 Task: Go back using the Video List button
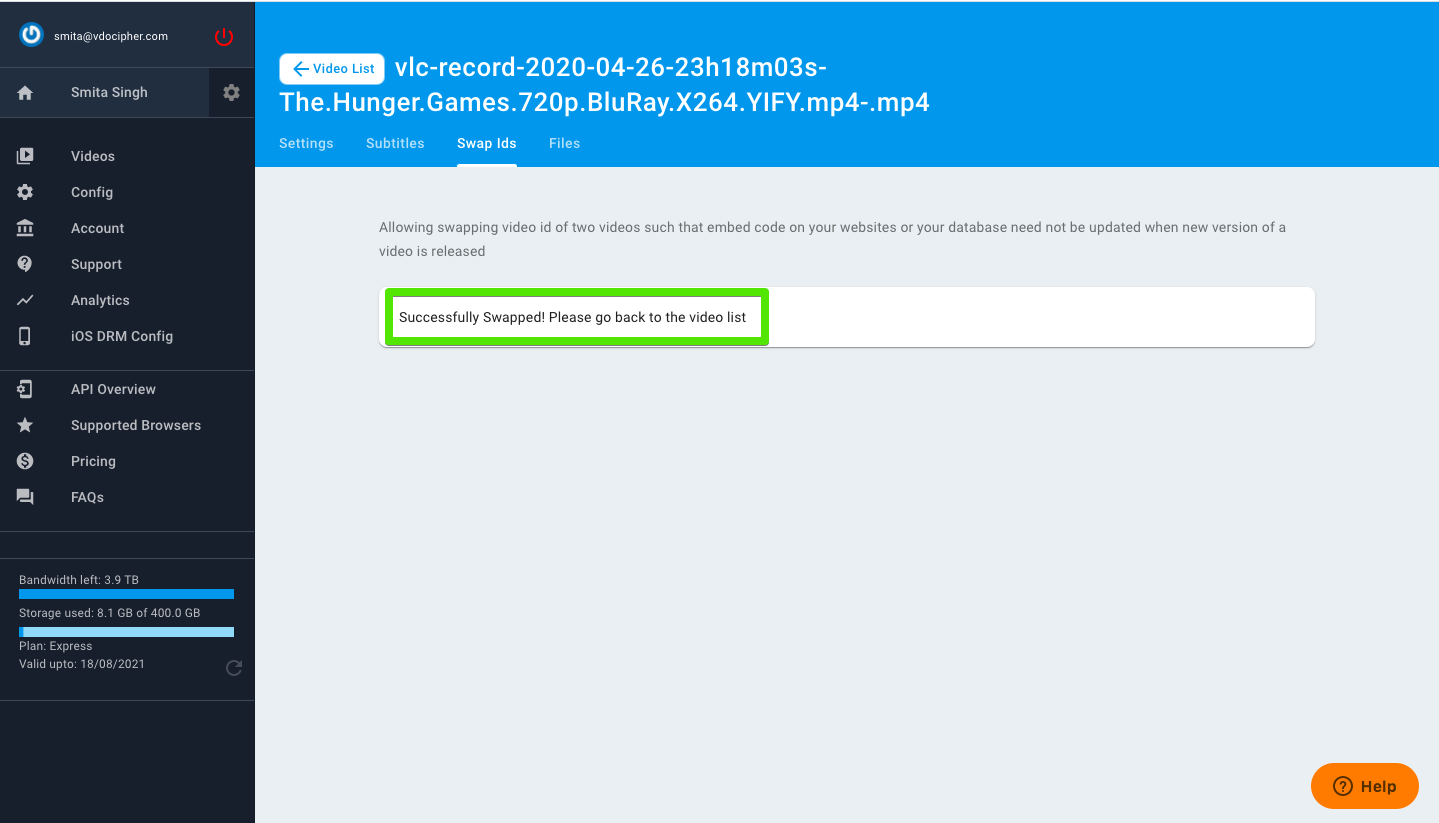point(332,69)
